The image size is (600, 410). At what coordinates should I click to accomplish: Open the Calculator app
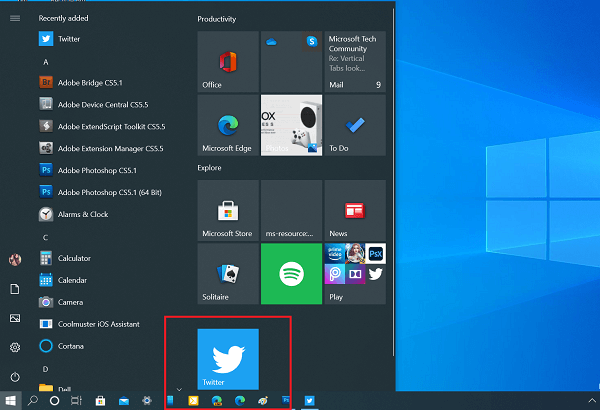tap(65, 258)
